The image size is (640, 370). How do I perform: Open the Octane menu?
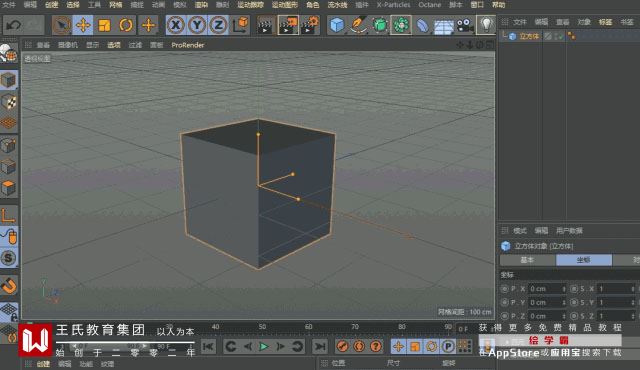coord(429,5)
